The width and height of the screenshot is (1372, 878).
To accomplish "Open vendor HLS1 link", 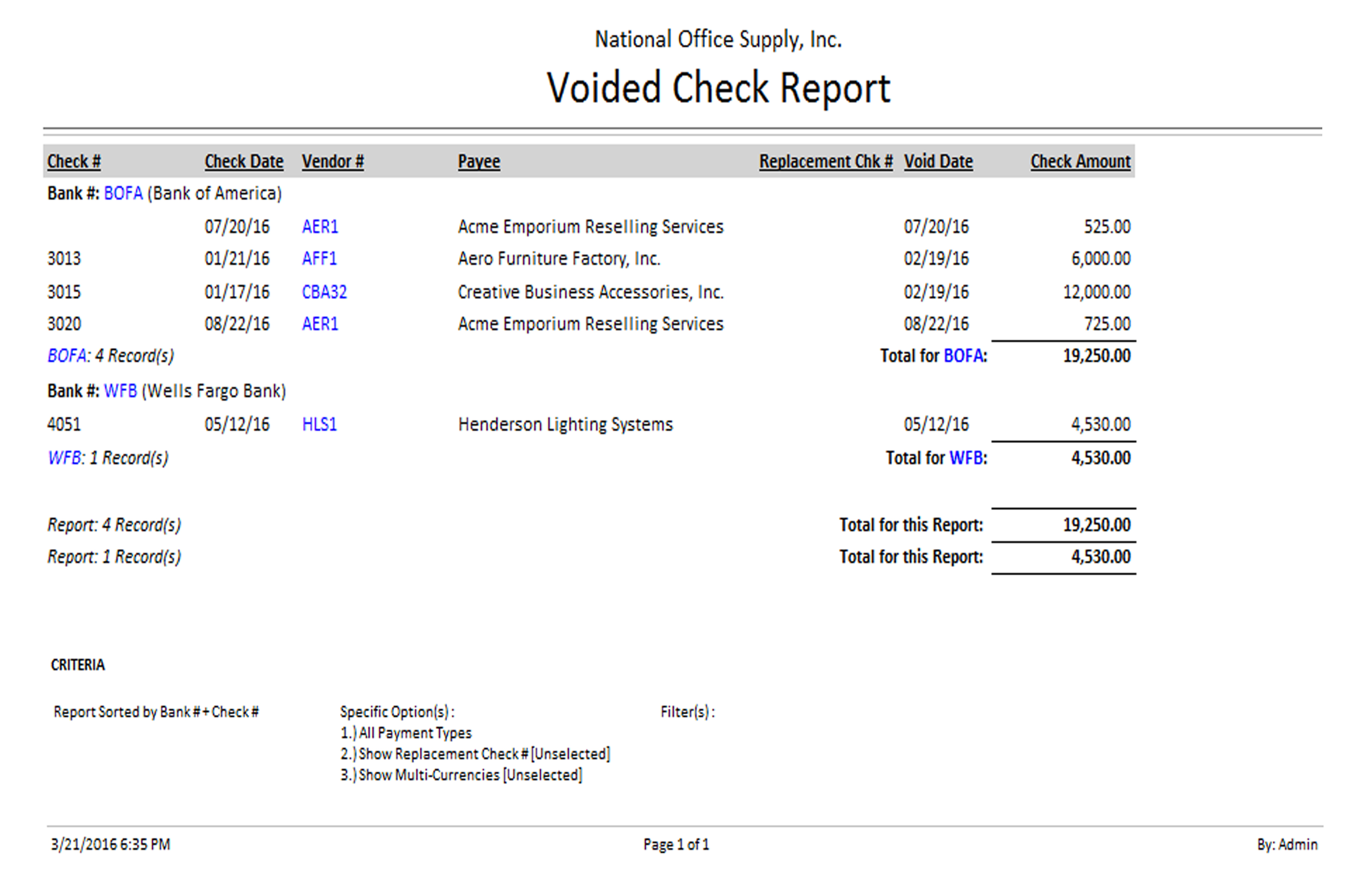I will click(319, 424).
